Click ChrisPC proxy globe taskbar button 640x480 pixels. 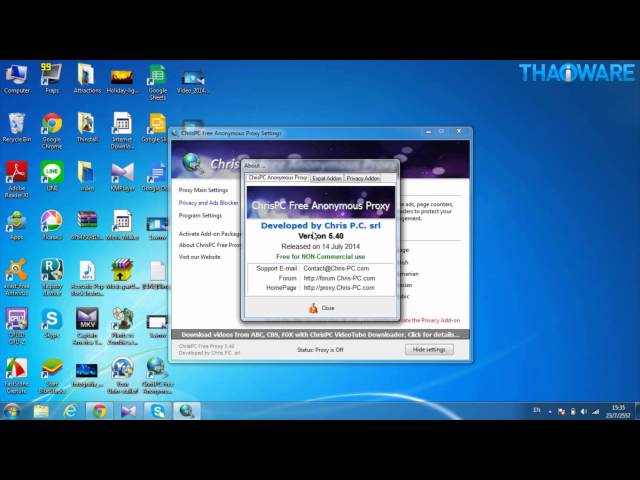tap(187, 411)
